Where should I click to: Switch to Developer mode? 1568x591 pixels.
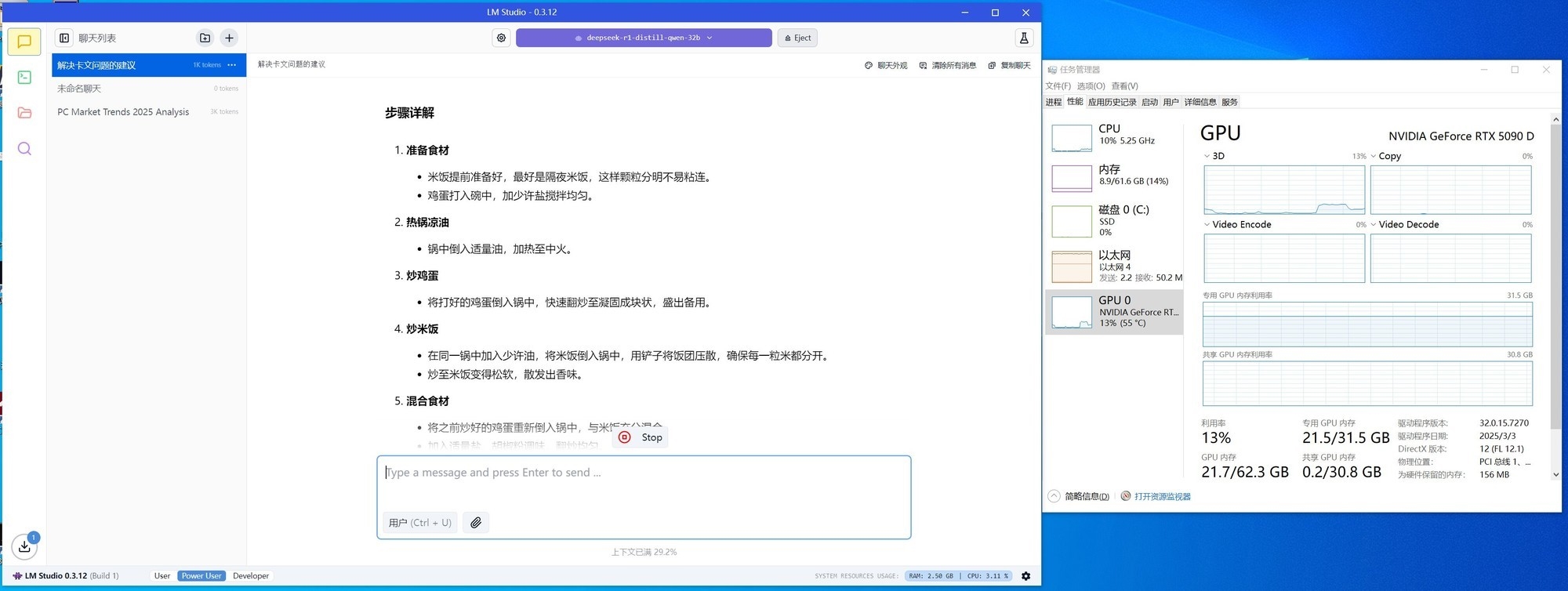[251, 576]
